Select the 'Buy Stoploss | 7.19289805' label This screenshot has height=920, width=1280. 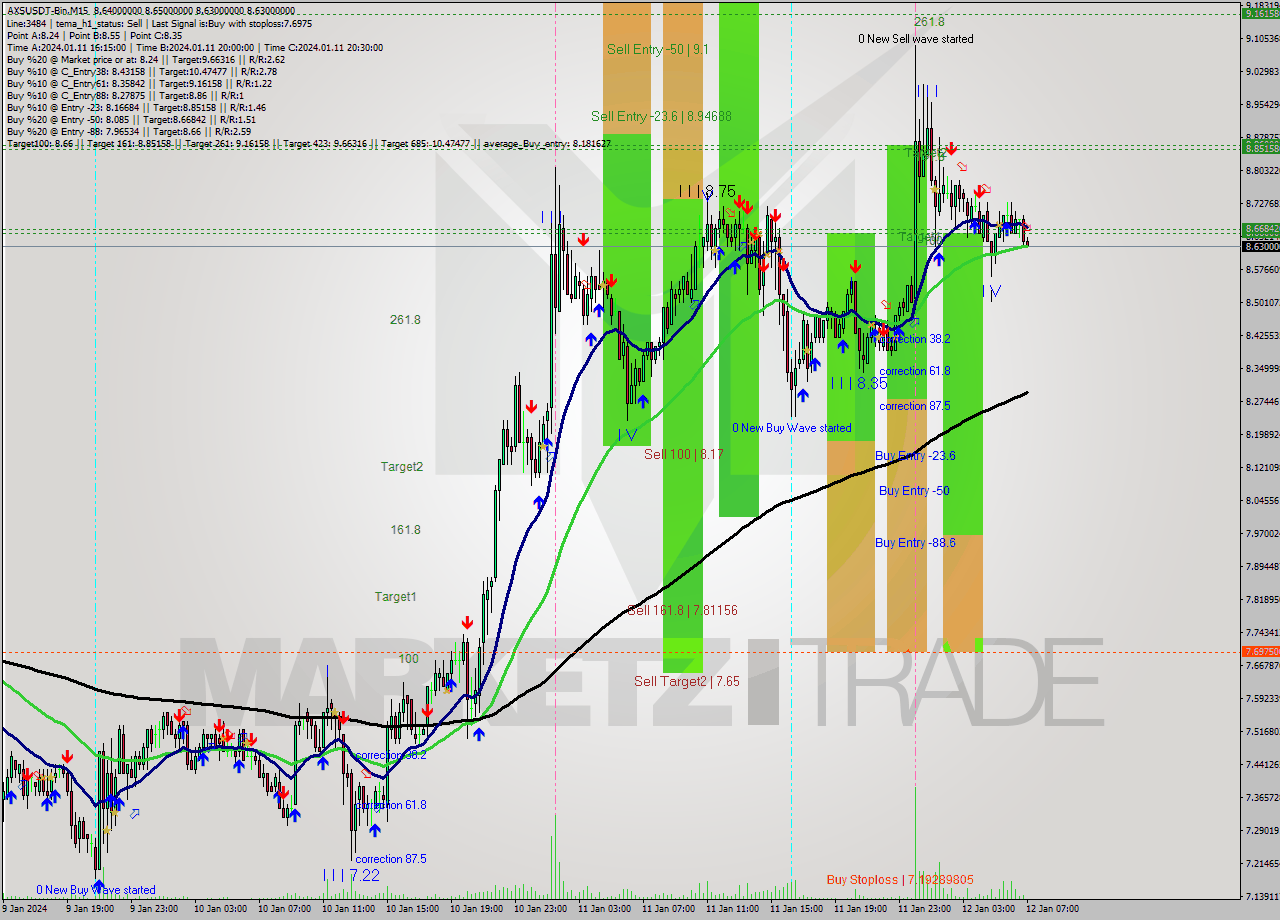click(x=900, y=880)
